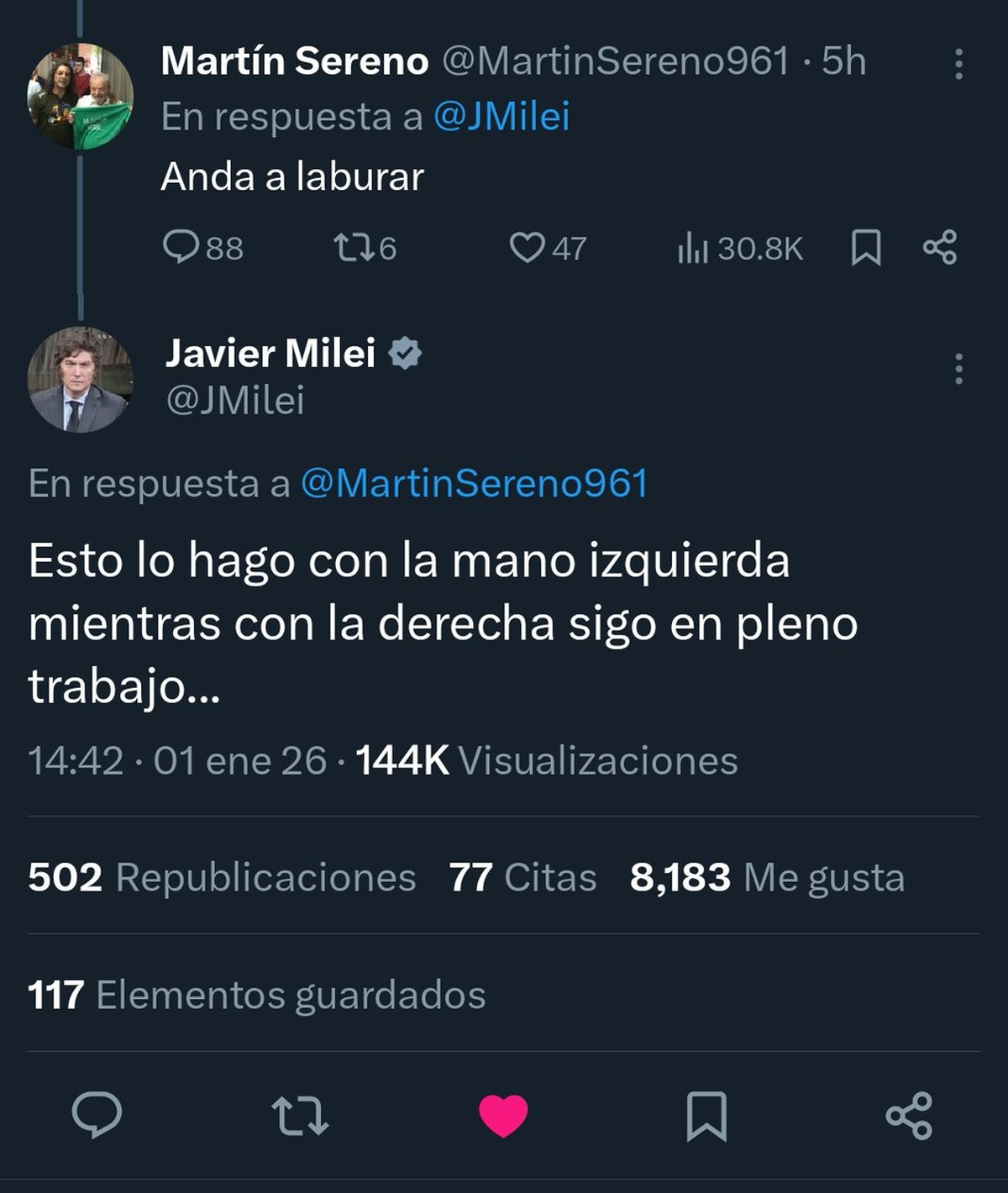Reply to Javier Milei's tweet
Screen dimensions: 1008x1193
coord(97,1115)
